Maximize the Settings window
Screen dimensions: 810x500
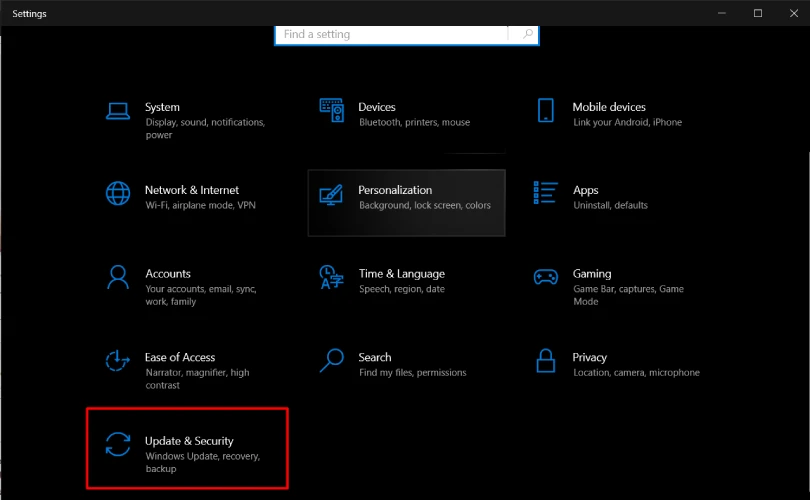click(758, 13)
